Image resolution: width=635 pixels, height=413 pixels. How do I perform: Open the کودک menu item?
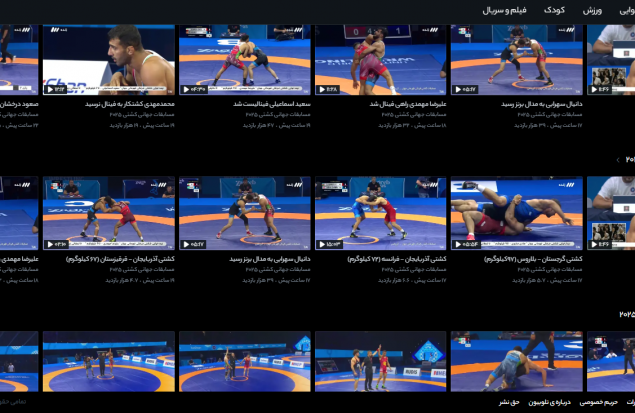click(x=554, y=10)
